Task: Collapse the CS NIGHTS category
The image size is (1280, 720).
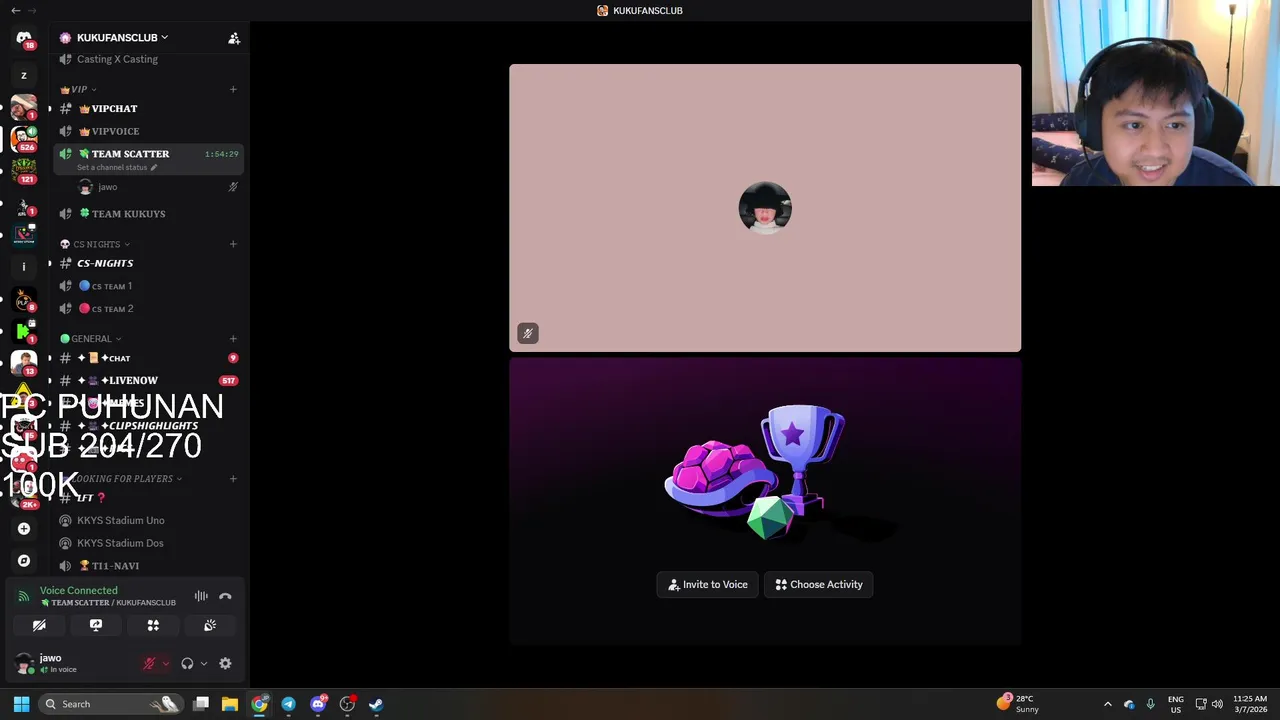Action: click(x=95, y=244)
